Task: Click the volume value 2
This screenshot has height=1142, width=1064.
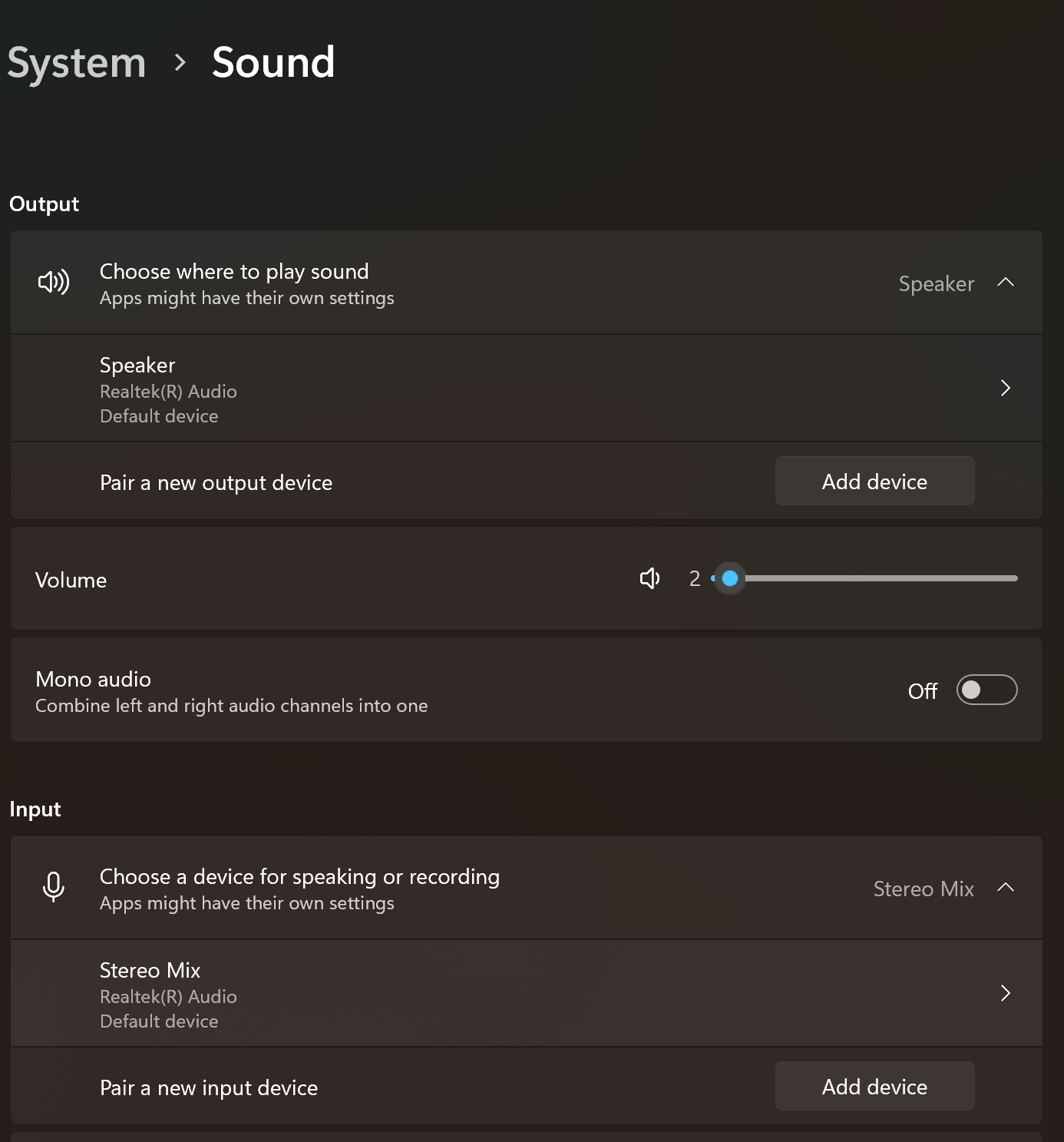Action: pyautogui.click(x=695, y=578)
